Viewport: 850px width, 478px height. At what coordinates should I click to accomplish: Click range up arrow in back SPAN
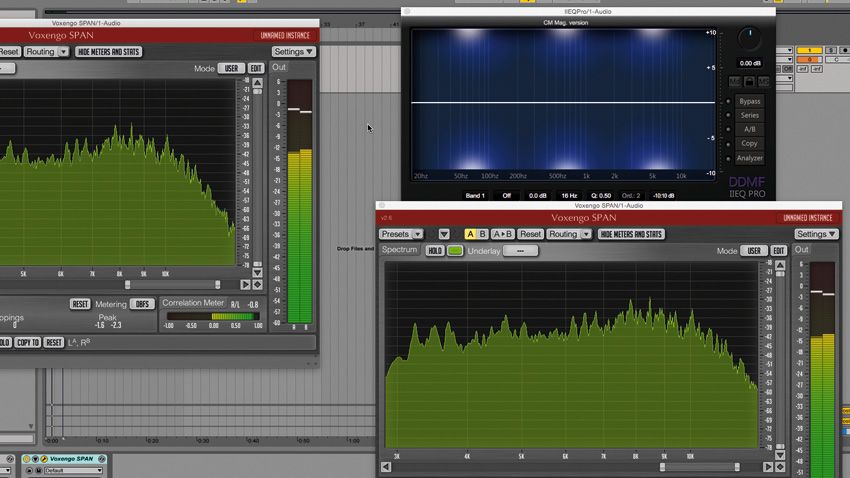coord(257,83)
